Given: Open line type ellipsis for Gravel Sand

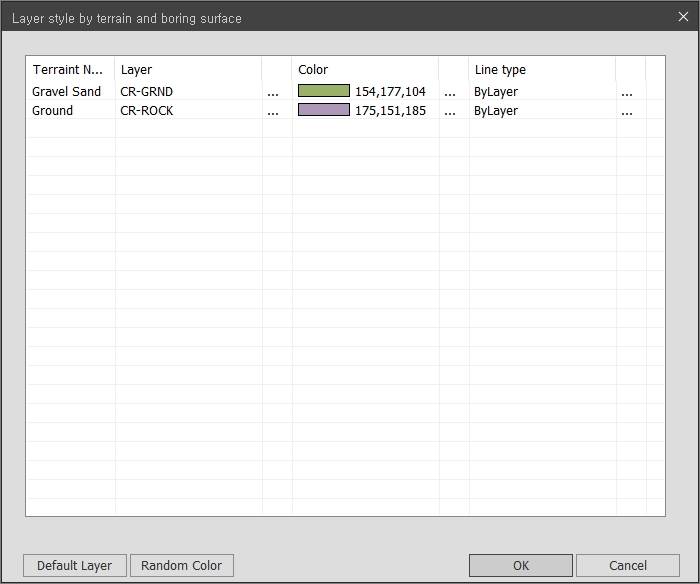Looking at the screenshot, I should [x=627, y=92].
